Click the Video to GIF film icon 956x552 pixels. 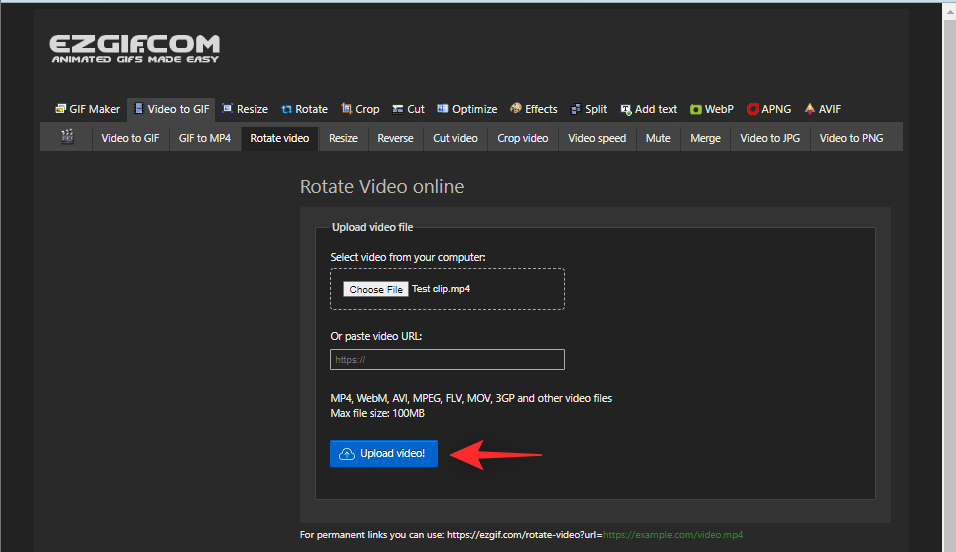point(139,109)
